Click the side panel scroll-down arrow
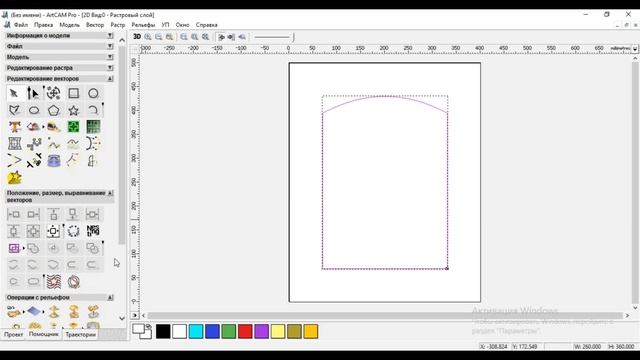Screen dimensions: 640x360 coord(122,318)
